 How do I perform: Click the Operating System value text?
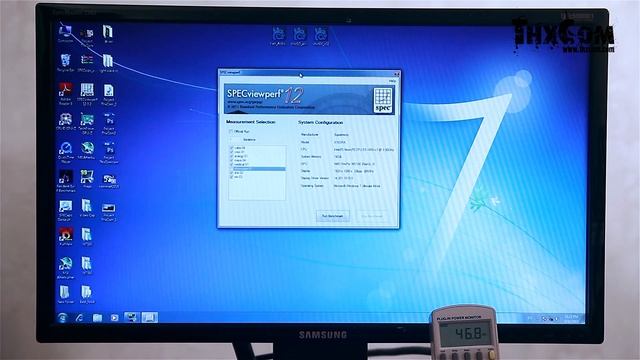point(357,186)
